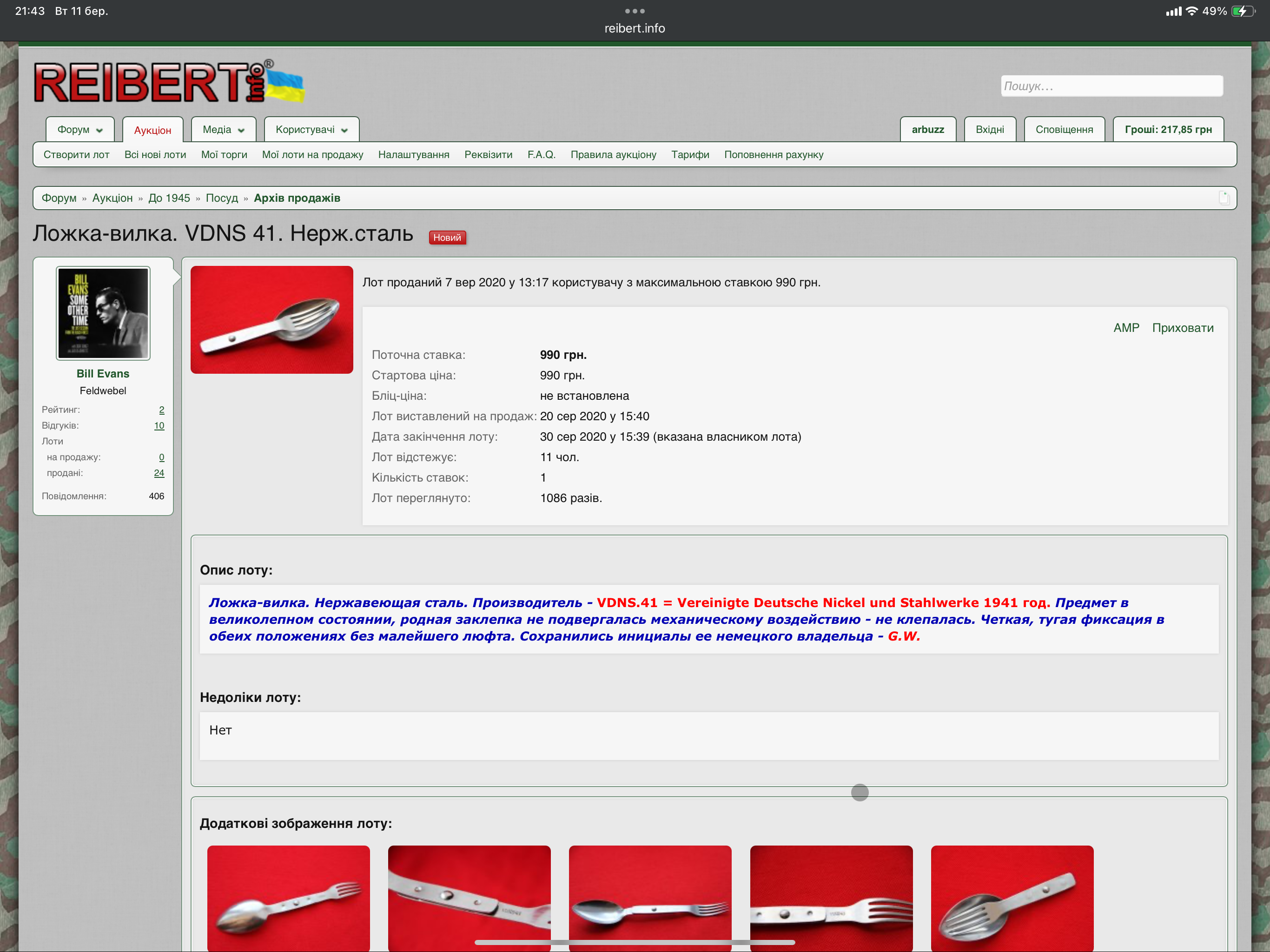Click the AMP link
1270x952 pixels.
click(x=1126, y=328)
